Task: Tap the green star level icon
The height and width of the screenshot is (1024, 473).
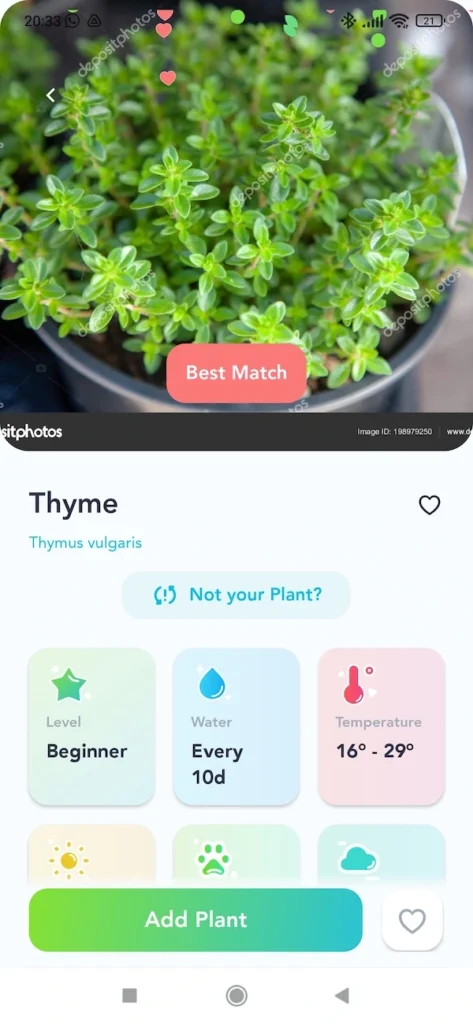Action: 69,684
